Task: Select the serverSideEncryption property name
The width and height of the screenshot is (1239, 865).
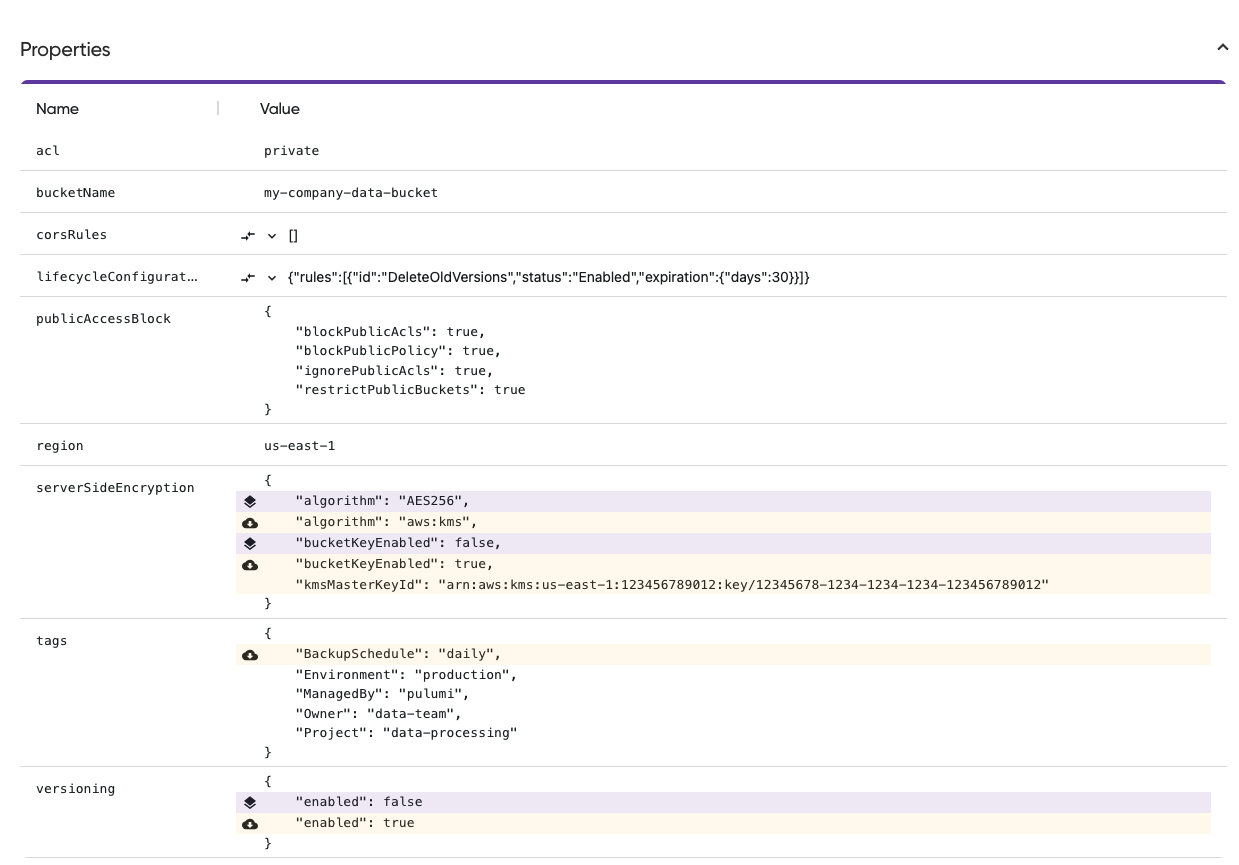Action: click(115, 488)
